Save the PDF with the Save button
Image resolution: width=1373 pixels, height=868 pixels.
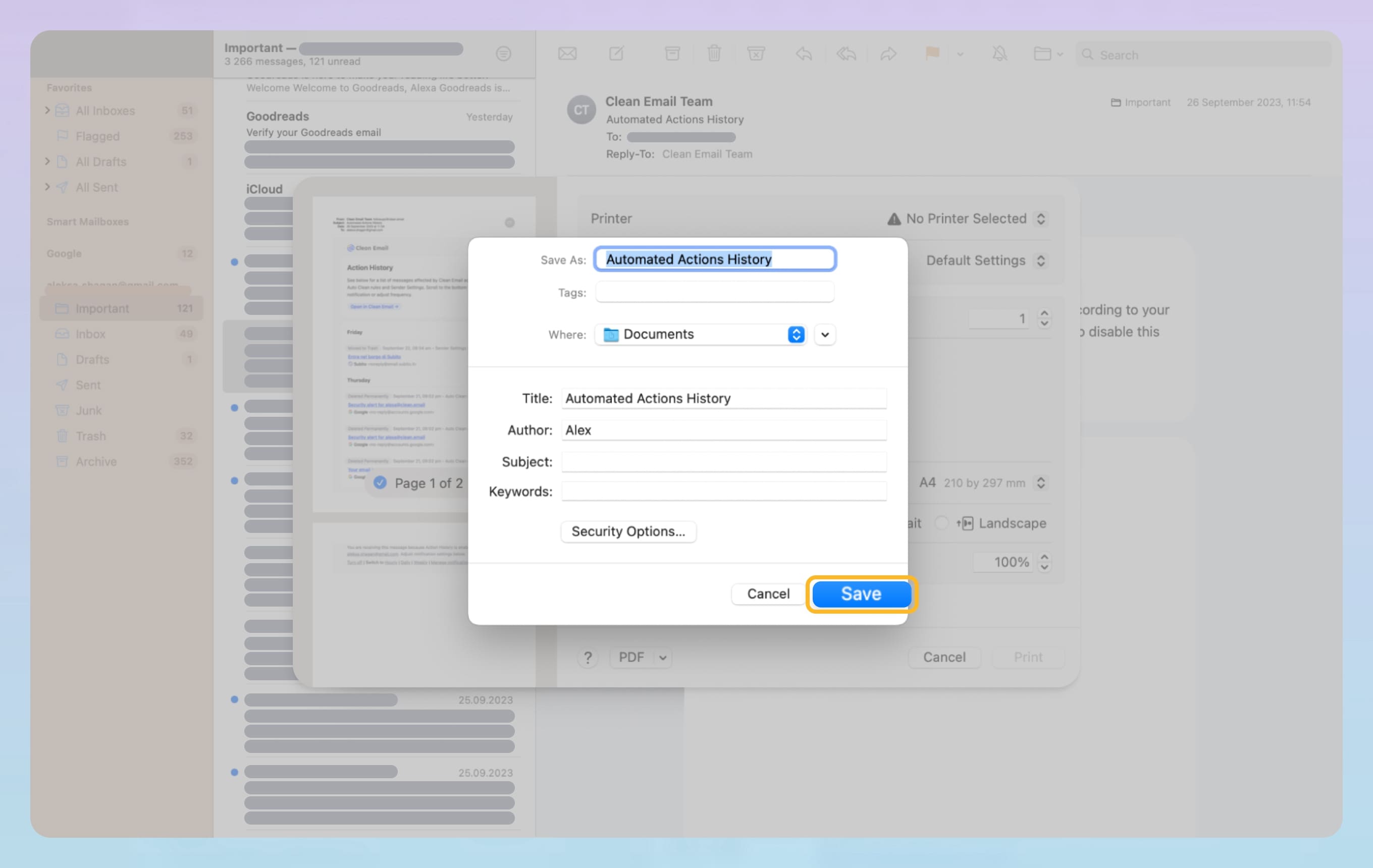click(861, 593)
